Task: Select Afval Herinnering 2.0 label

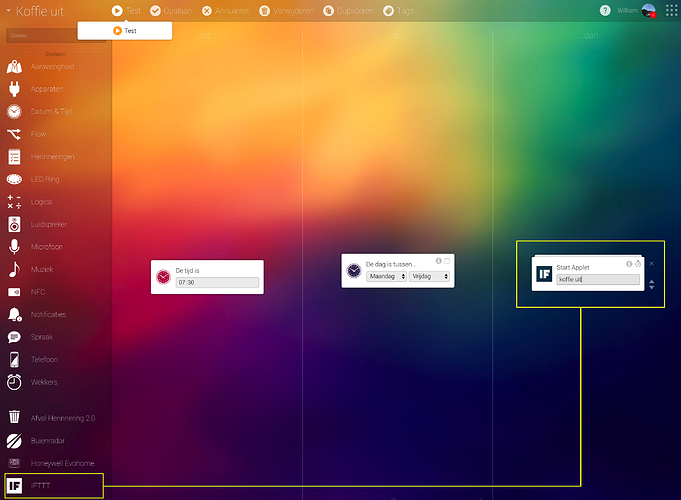Action: (x=63, y=418)
